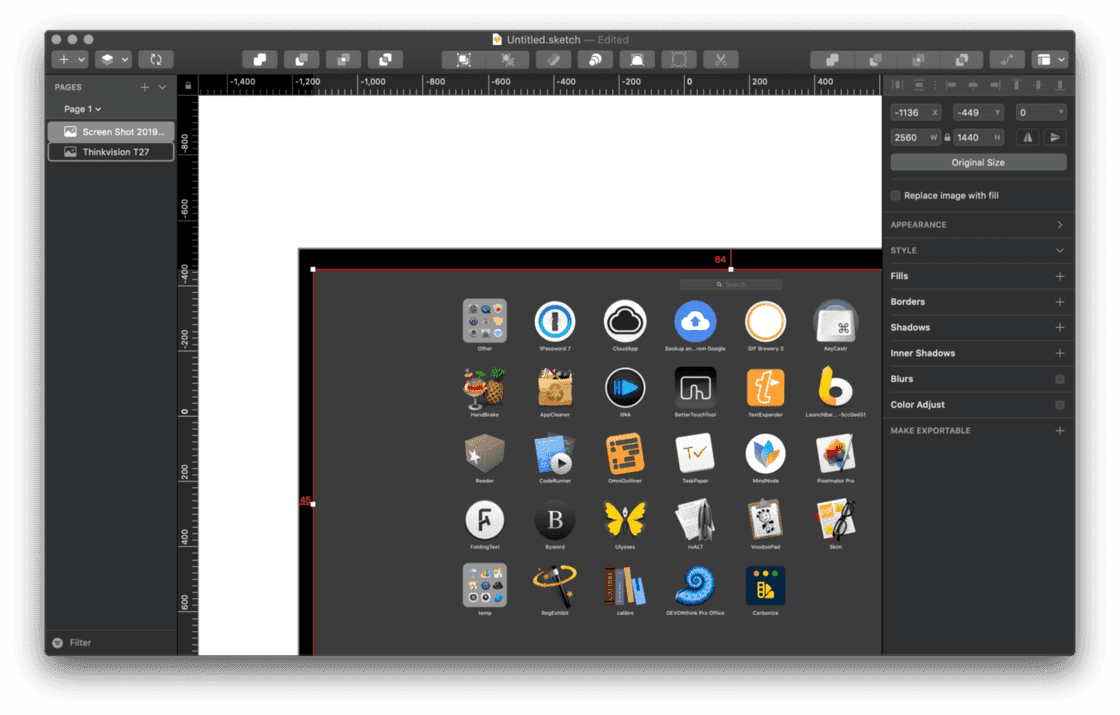Open the Insert plus menu in toolbar
The height and width of the screenshot is (715, 1120).
[x=64, y=59]
